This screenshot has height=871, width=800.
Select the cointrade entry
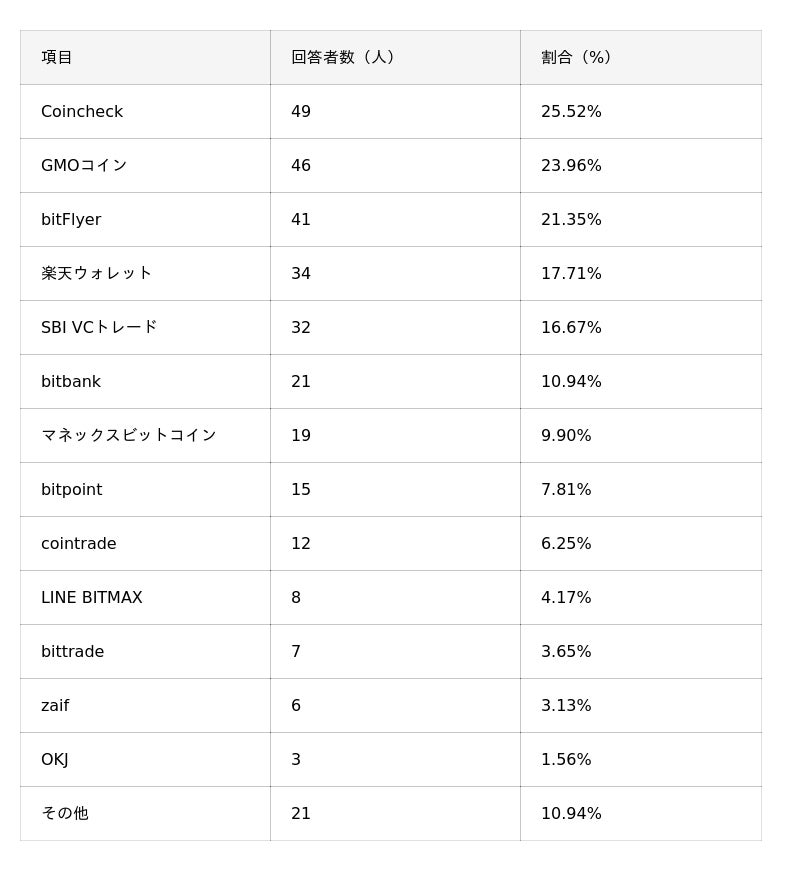[x=79, y=543]
